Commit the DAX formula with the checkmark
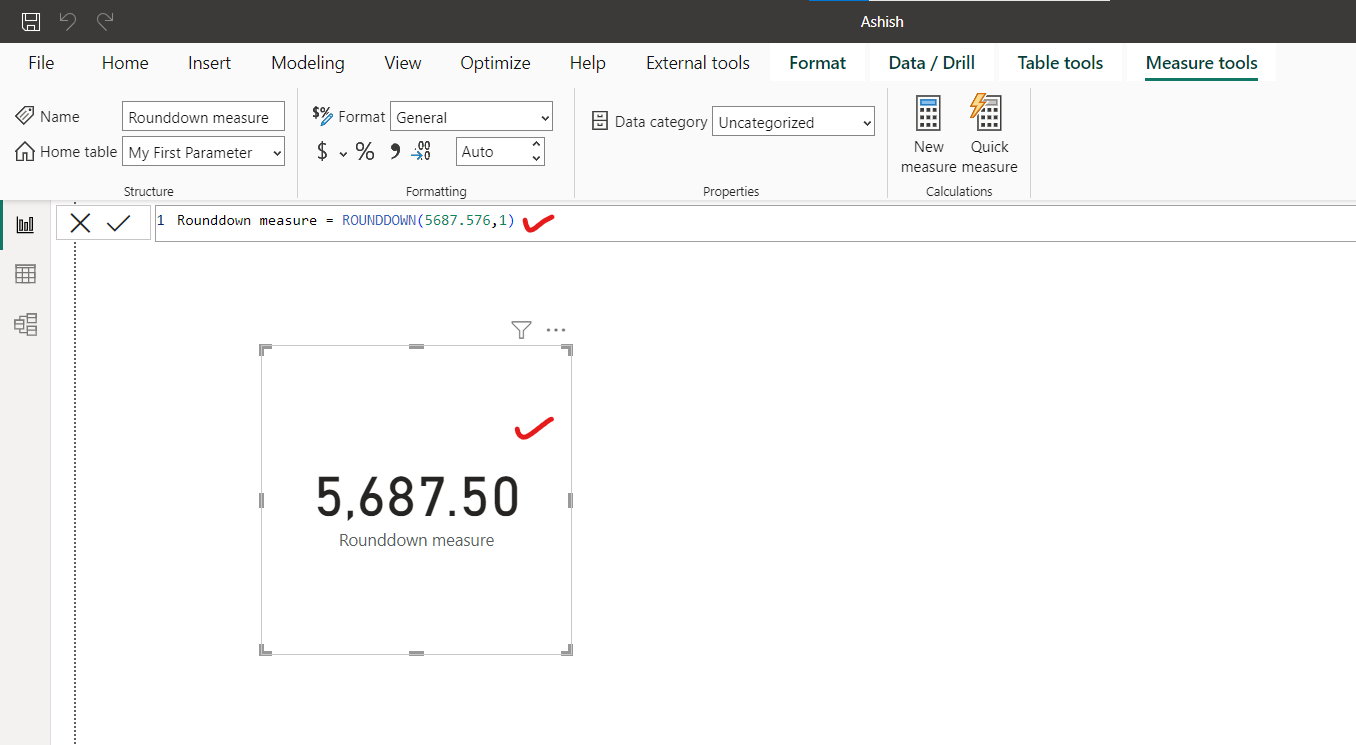 click(120, 222)
